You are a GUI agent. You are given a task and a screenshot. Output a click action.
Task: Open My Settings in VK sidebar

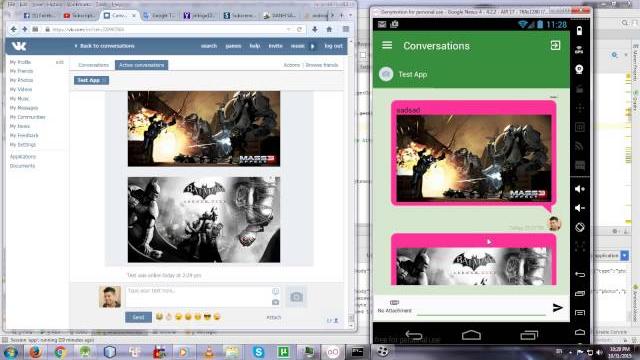pos(22,144)
